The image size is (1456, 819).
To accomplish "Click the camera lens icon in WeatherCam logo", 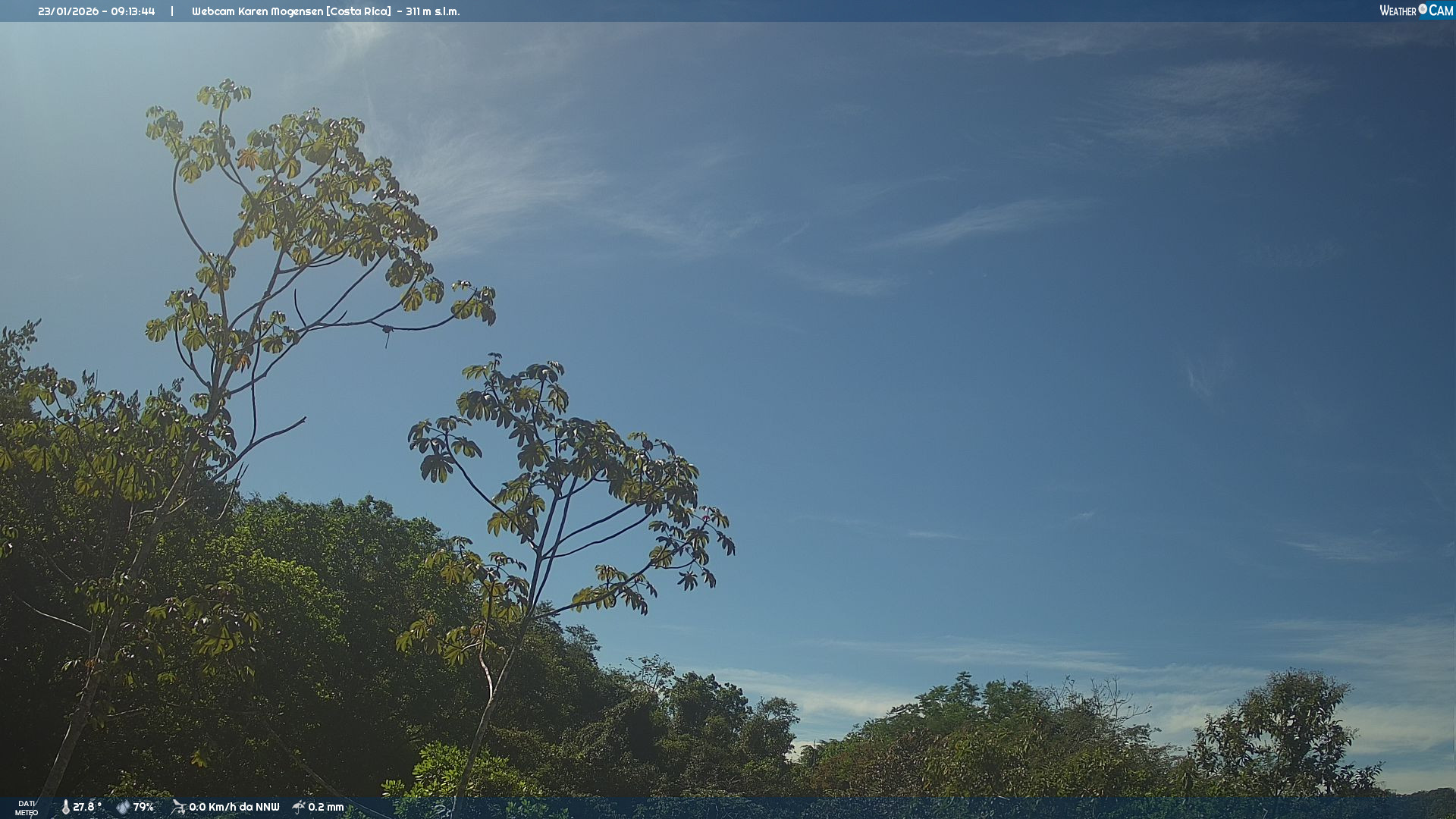I will [1423, 9].
